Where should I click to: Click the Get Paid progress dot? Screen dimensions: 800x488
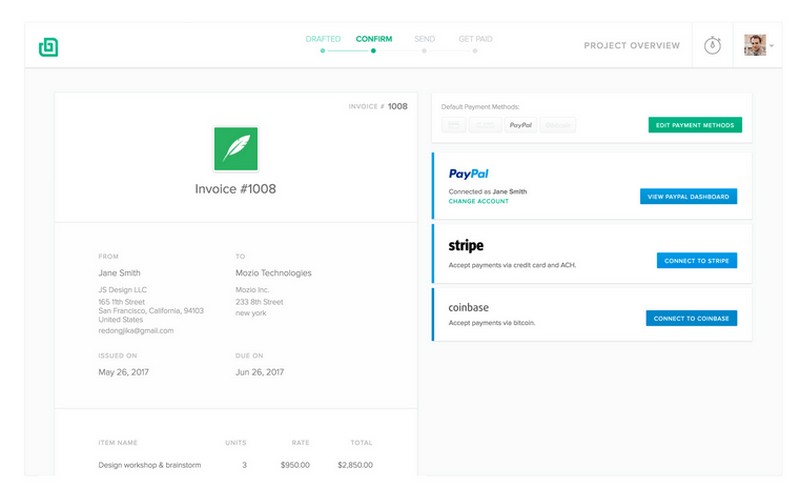coord(475,51)
